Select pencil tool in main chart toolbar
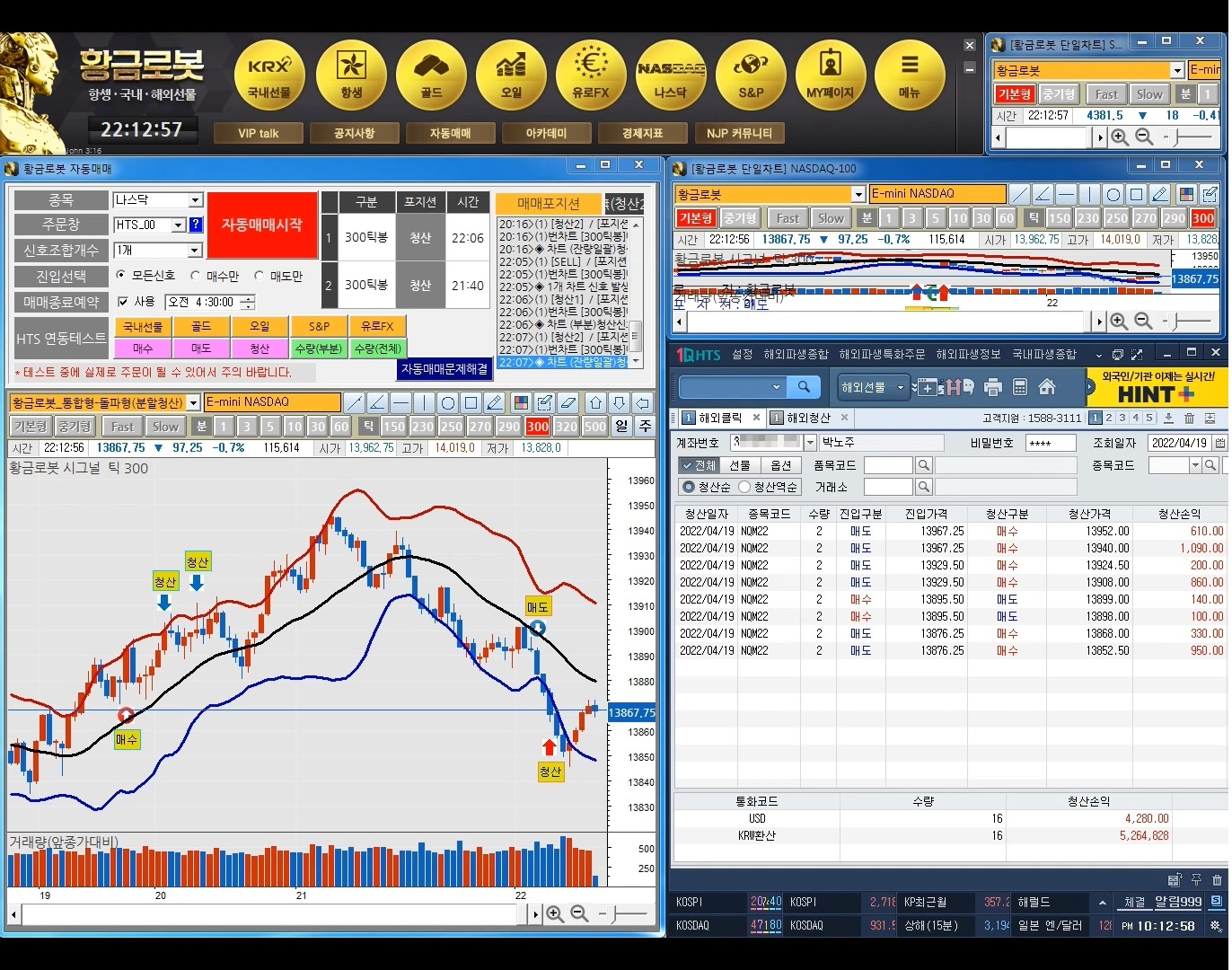 [x=495, y=402]
